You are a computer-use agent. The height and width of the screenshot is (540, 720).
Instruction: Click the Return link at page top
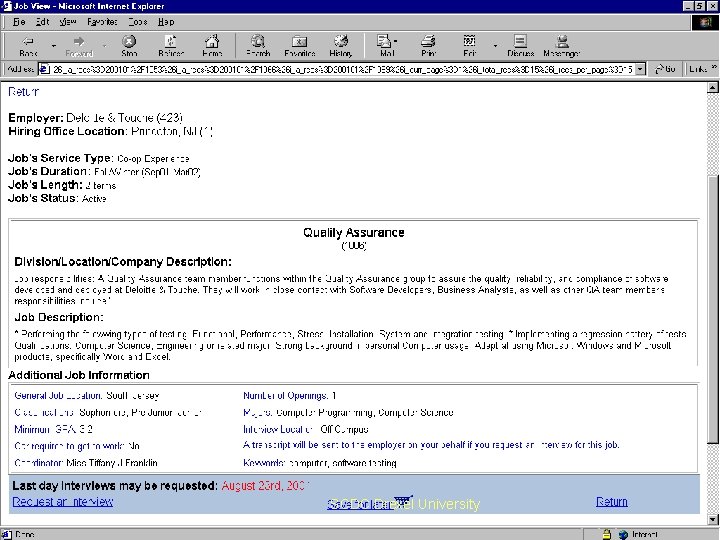pos(23,92)
